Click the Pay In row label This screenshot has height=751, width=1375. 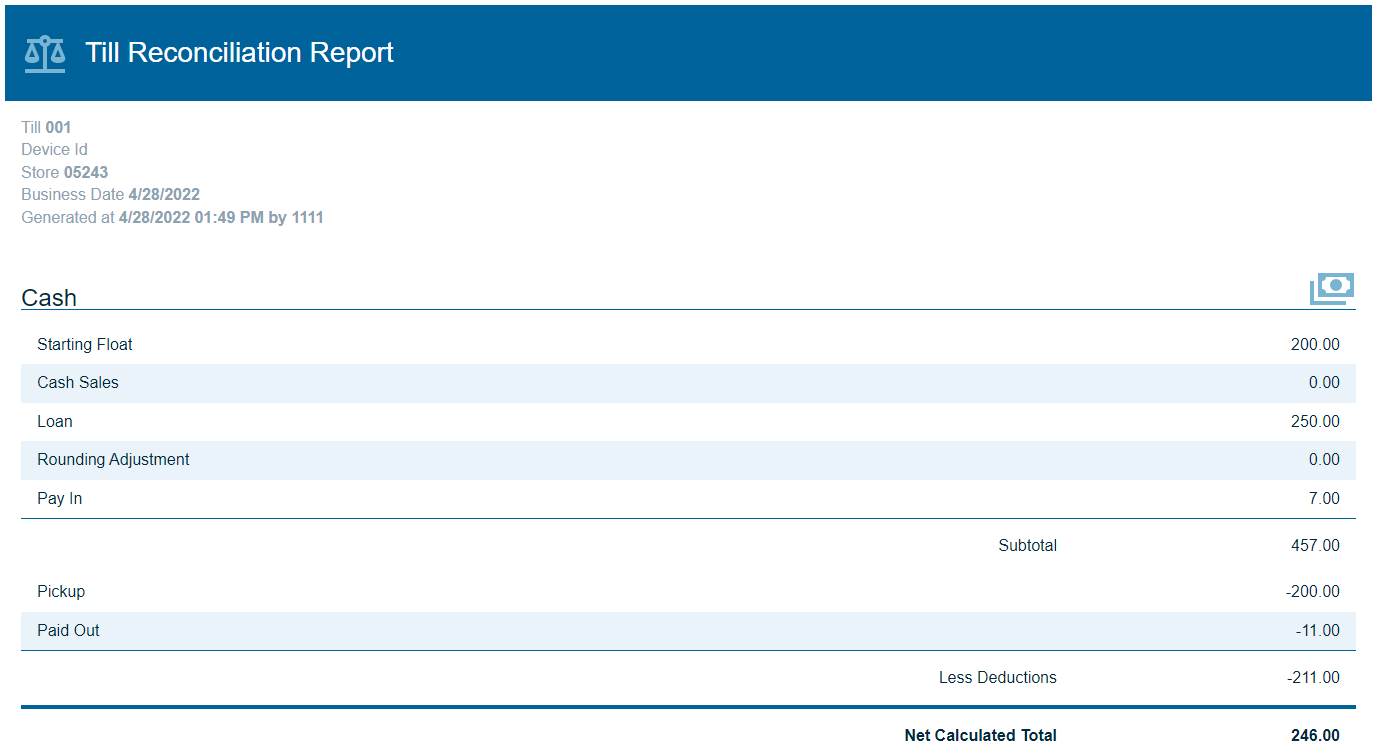(60, 499)
